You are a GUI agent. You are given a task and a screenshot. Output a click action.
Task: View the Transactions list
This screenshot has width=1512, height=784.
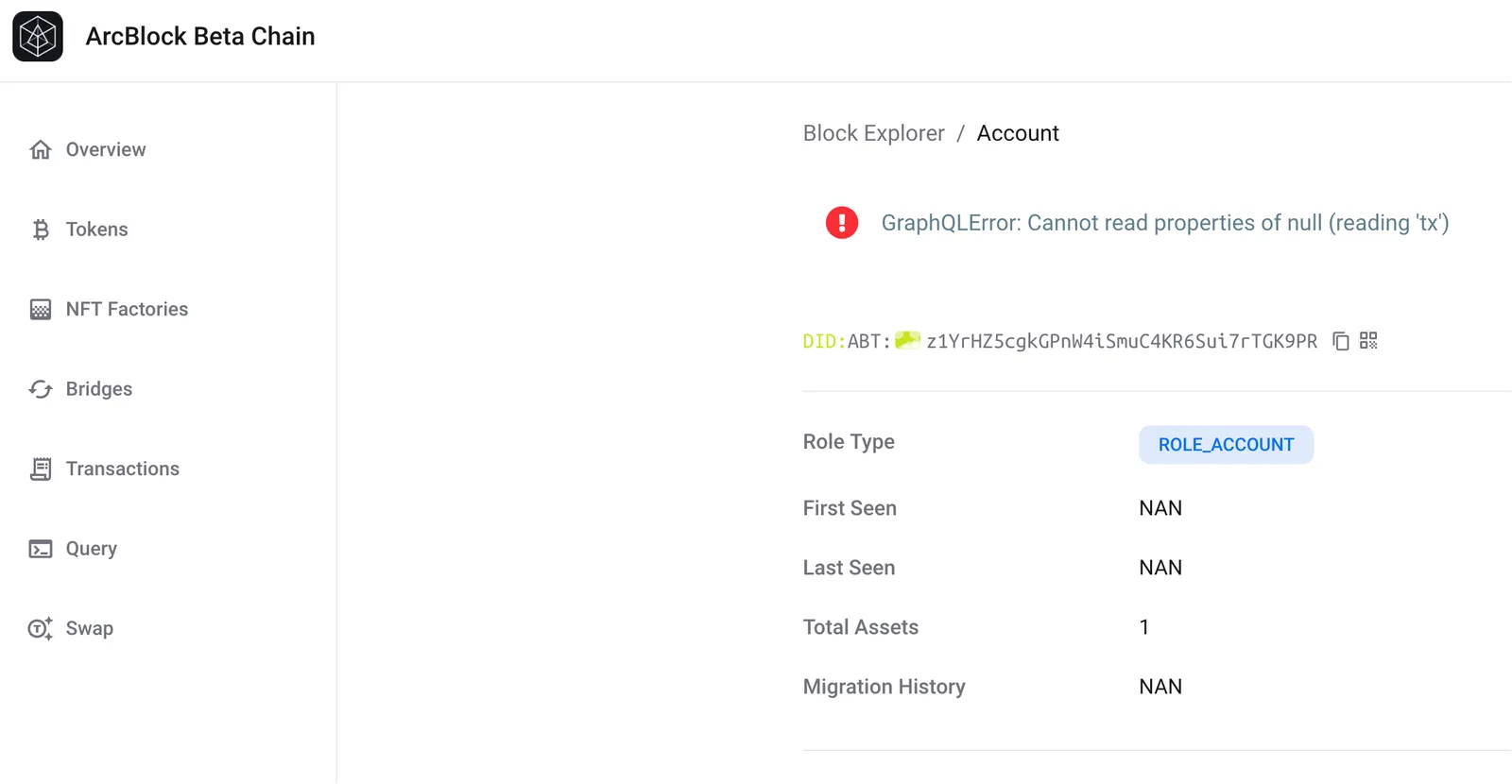pos(123,469)
